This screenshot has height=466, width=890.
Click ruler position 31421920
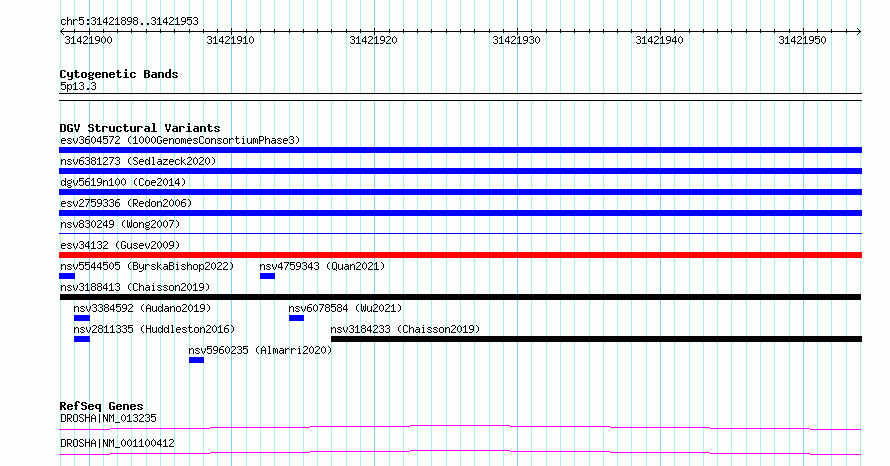[x=373, y=40]
